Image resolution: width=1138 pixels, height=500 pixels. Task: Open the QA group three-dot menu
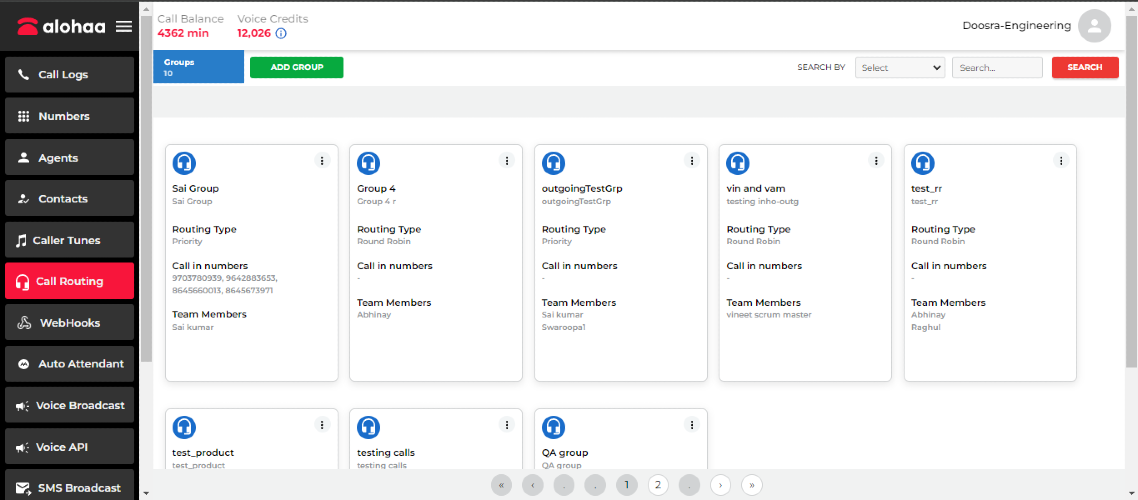692,425
